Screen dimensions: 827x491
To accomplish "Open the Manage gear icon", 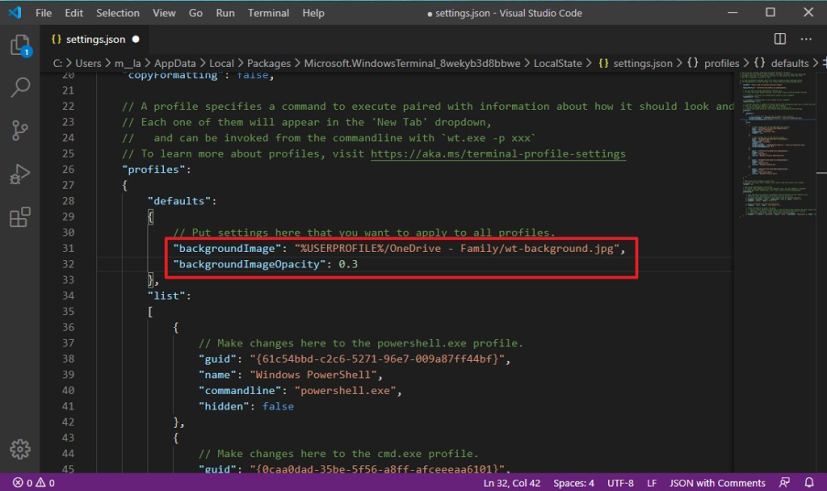I will pos(20,450).
